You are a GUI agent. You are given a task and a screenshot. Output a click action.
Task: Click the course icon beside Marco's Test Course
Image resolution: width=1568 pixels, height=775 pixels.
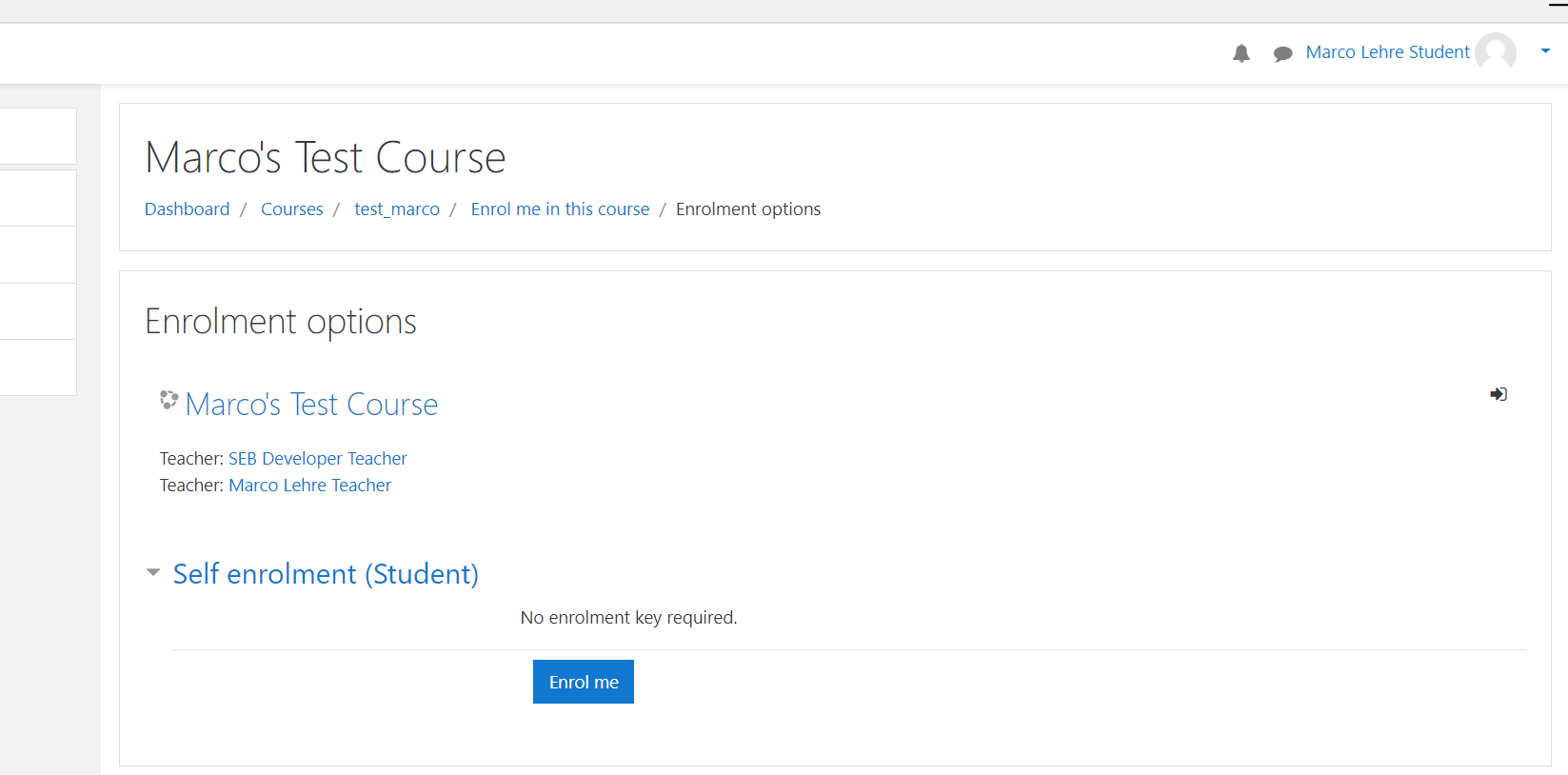point(169,401)
